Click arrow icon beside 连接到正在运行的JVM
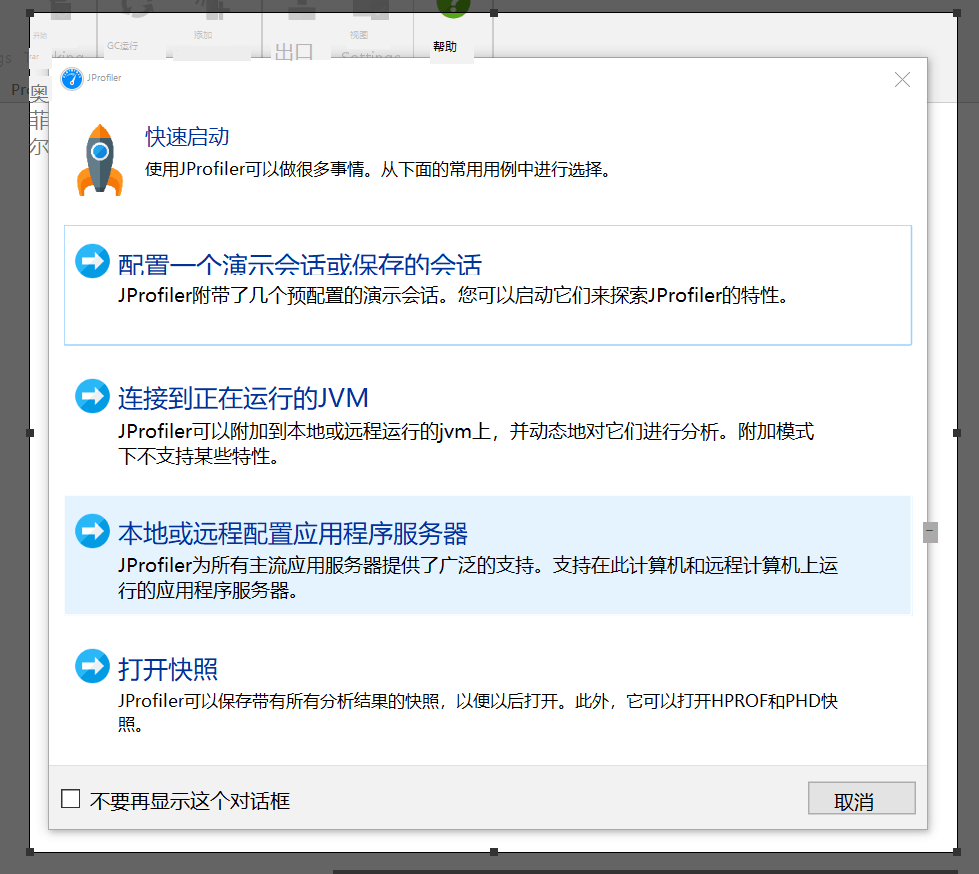The image size is (979, 874). pyautogui.click(x=92, y=396)
